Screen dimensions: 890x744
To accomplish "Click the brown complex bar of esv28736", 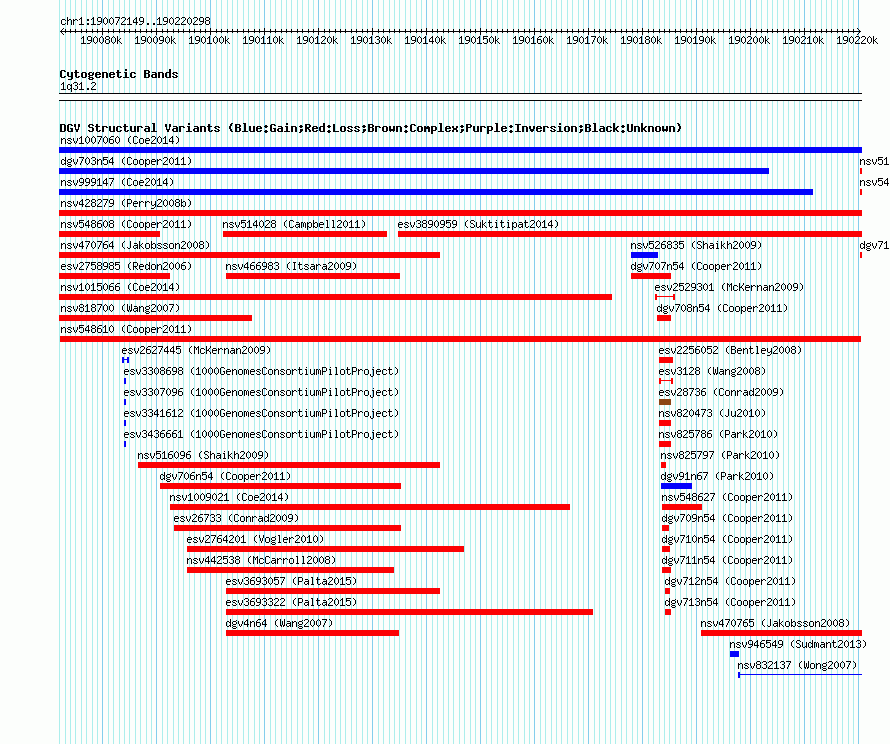I will (x=665, y=402).
